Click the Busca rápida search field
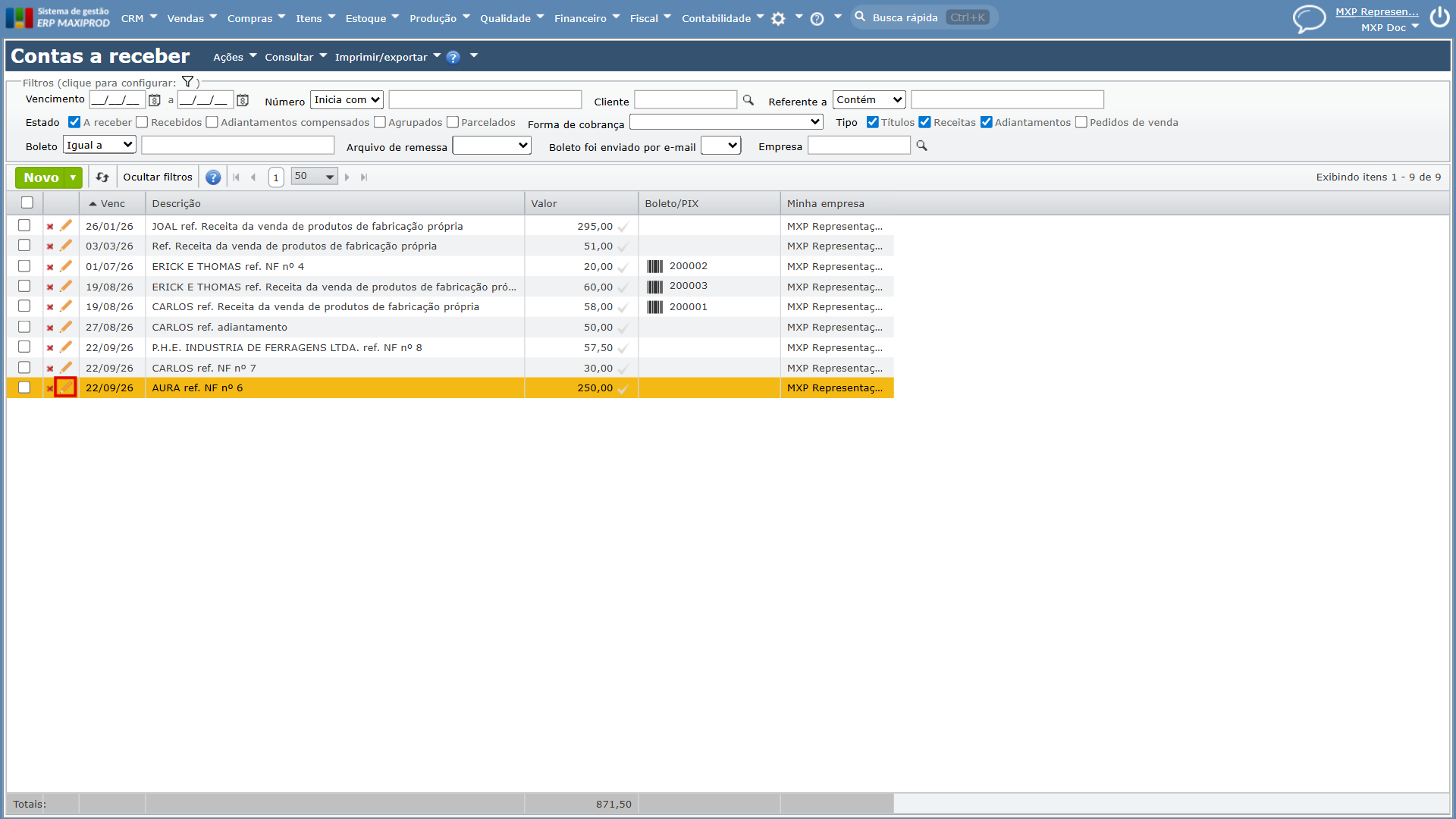1456x819 pixels. (924, 17)
